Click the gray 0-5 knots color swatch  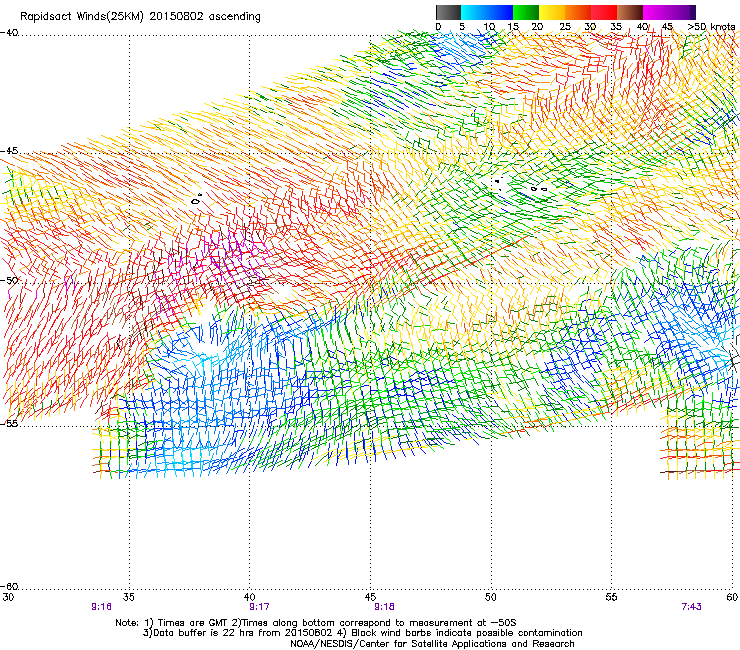point(448,12)
